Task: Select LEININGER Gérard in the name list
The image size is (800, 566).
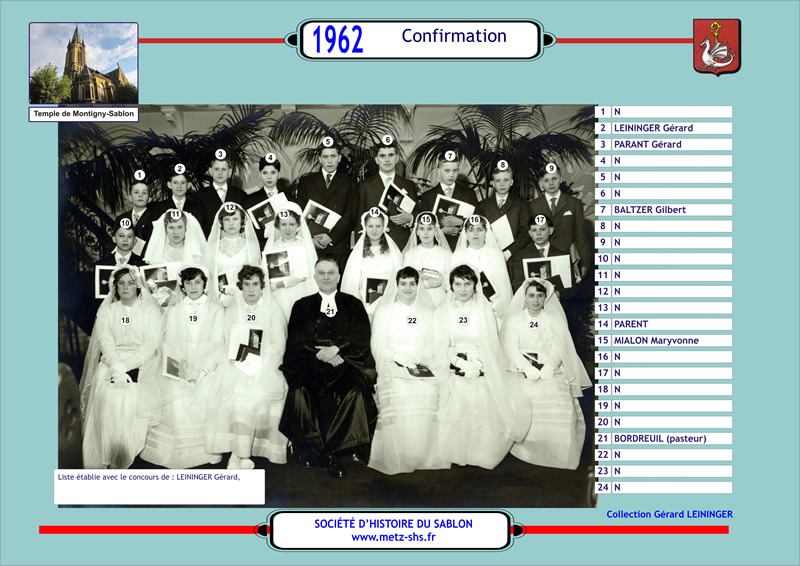Action: pos(653,128)
